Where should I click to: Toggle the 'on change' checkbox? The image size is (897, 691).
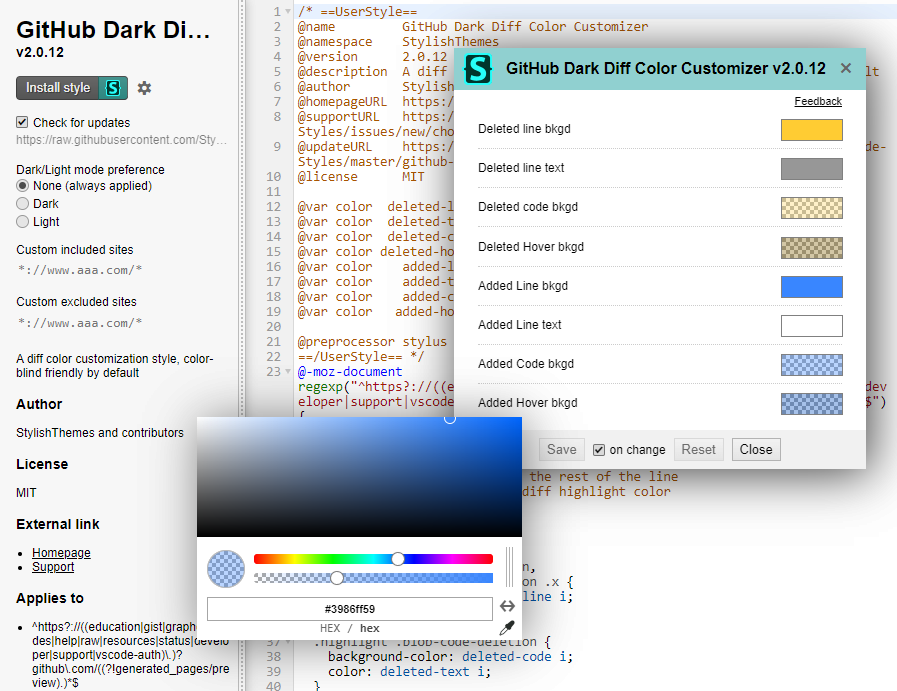598,450
